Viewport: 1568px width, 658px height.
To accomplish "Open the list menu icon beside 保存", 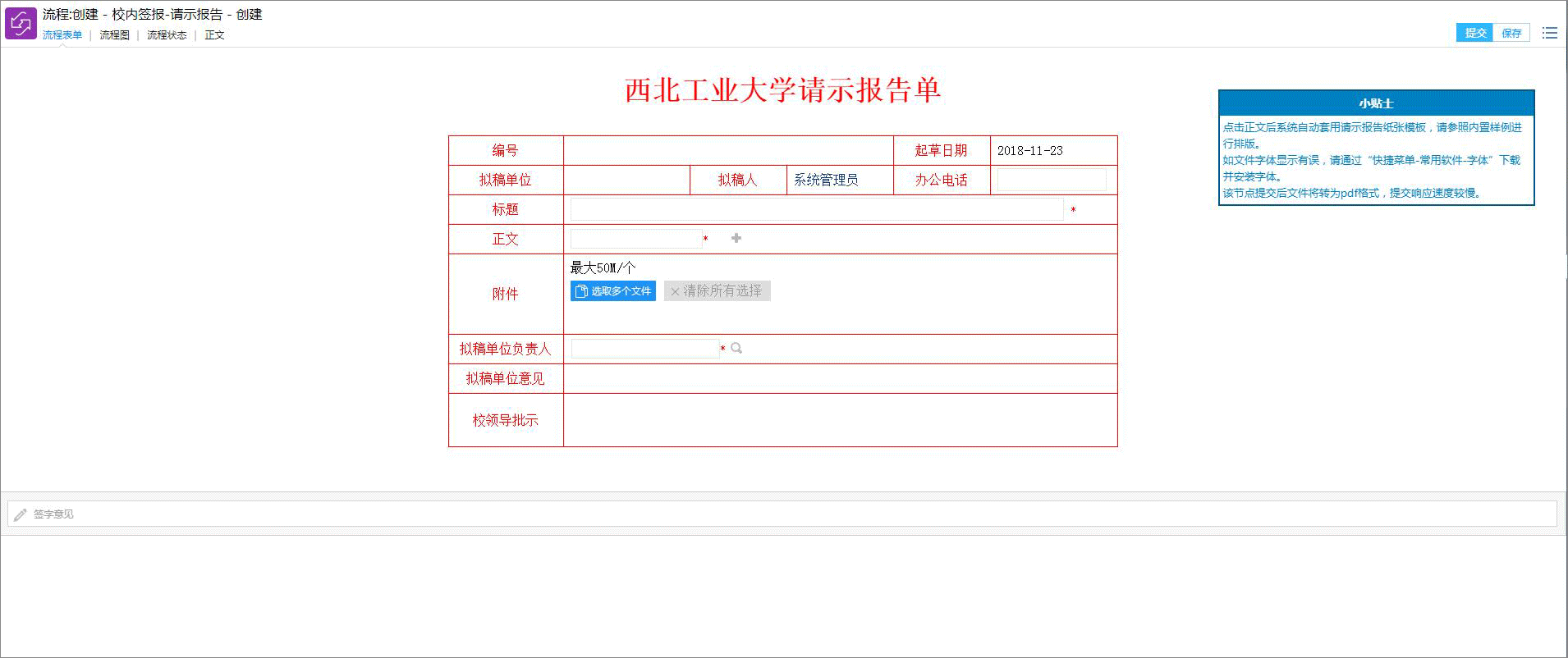I will coord(1549,33).
